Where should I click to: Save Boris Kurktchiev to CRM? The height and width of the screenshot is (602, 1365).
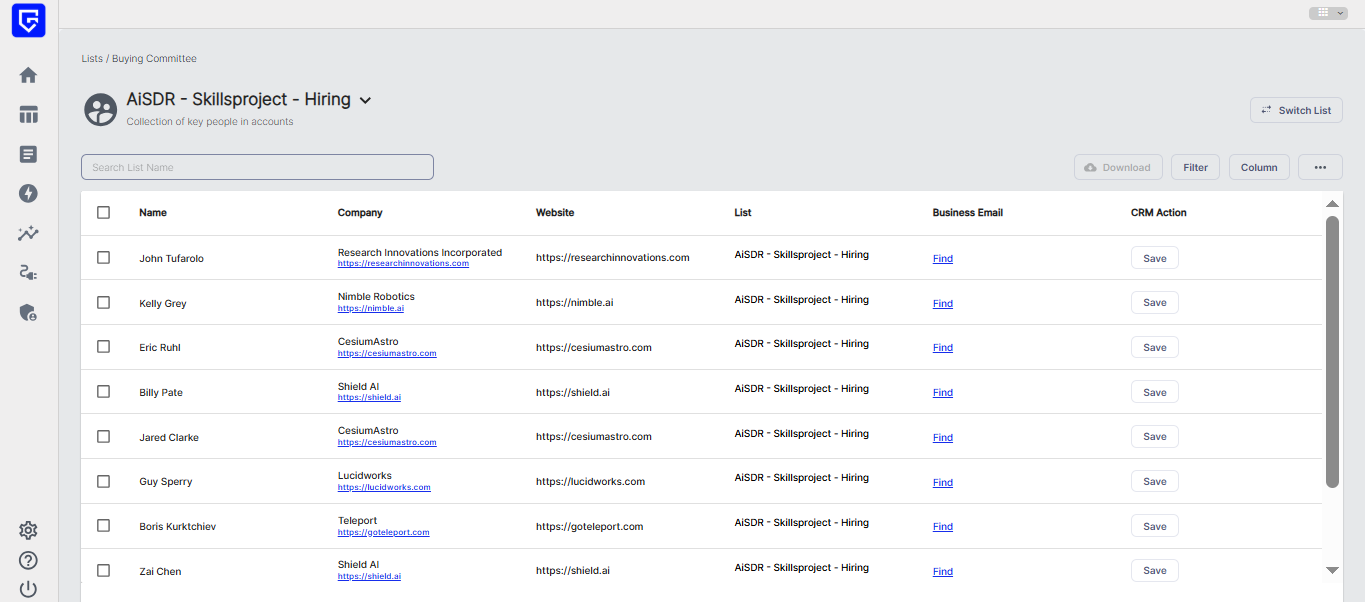[1155, 526]
